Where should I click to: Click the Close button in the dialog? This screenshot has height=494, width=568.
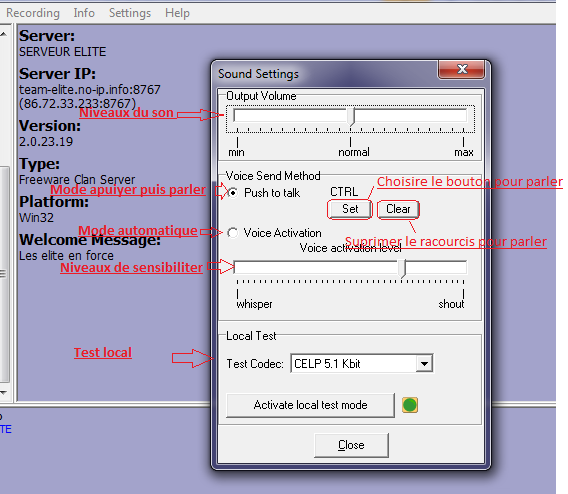[351, 445]
